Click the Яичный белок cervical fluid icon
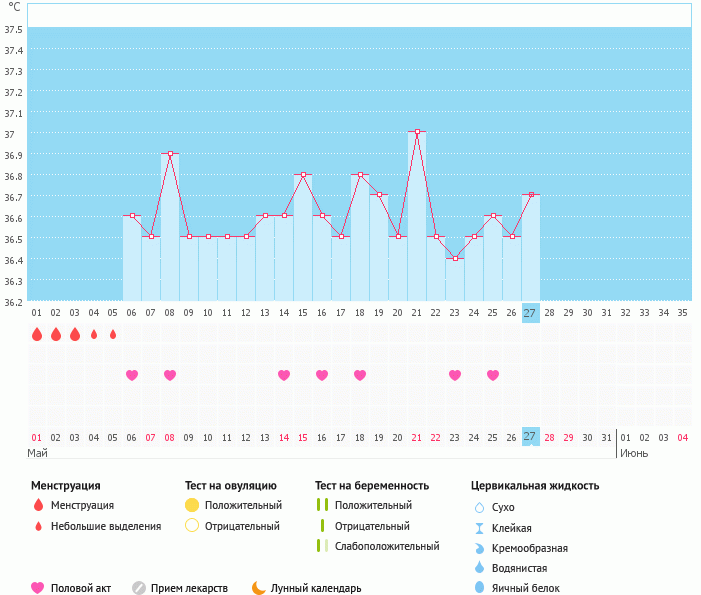The width and height of the screenshot is (701, 595). [x=479, y=588]
